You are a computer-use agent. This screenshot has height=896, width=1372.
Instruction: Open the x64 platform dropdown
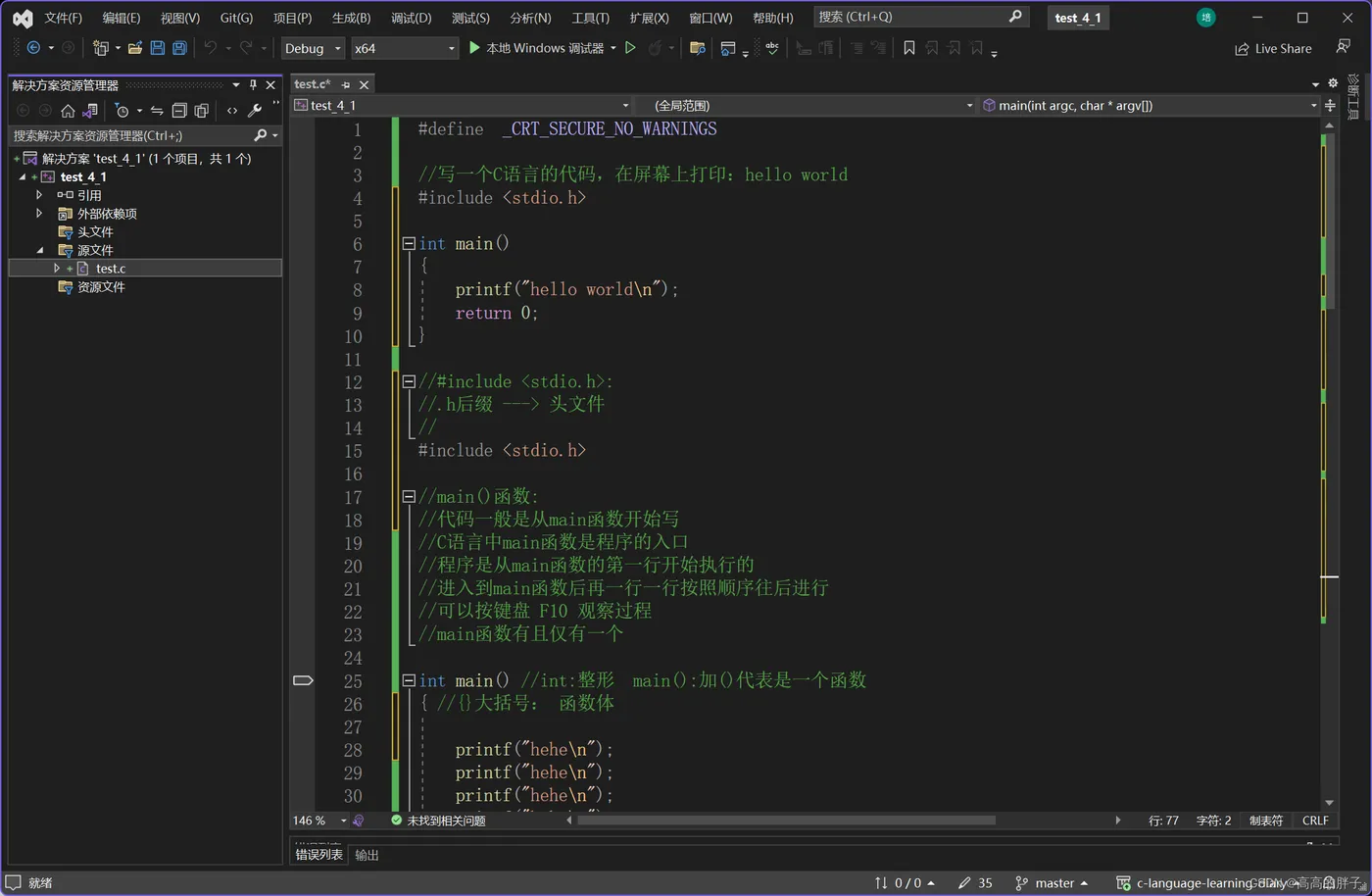[405, 48]
